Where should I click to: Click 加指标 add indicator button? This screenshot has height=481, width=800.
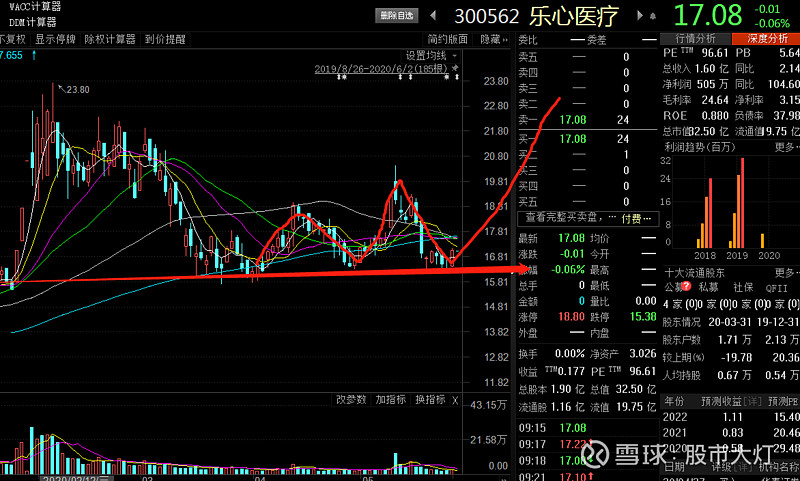coord(391,399)
